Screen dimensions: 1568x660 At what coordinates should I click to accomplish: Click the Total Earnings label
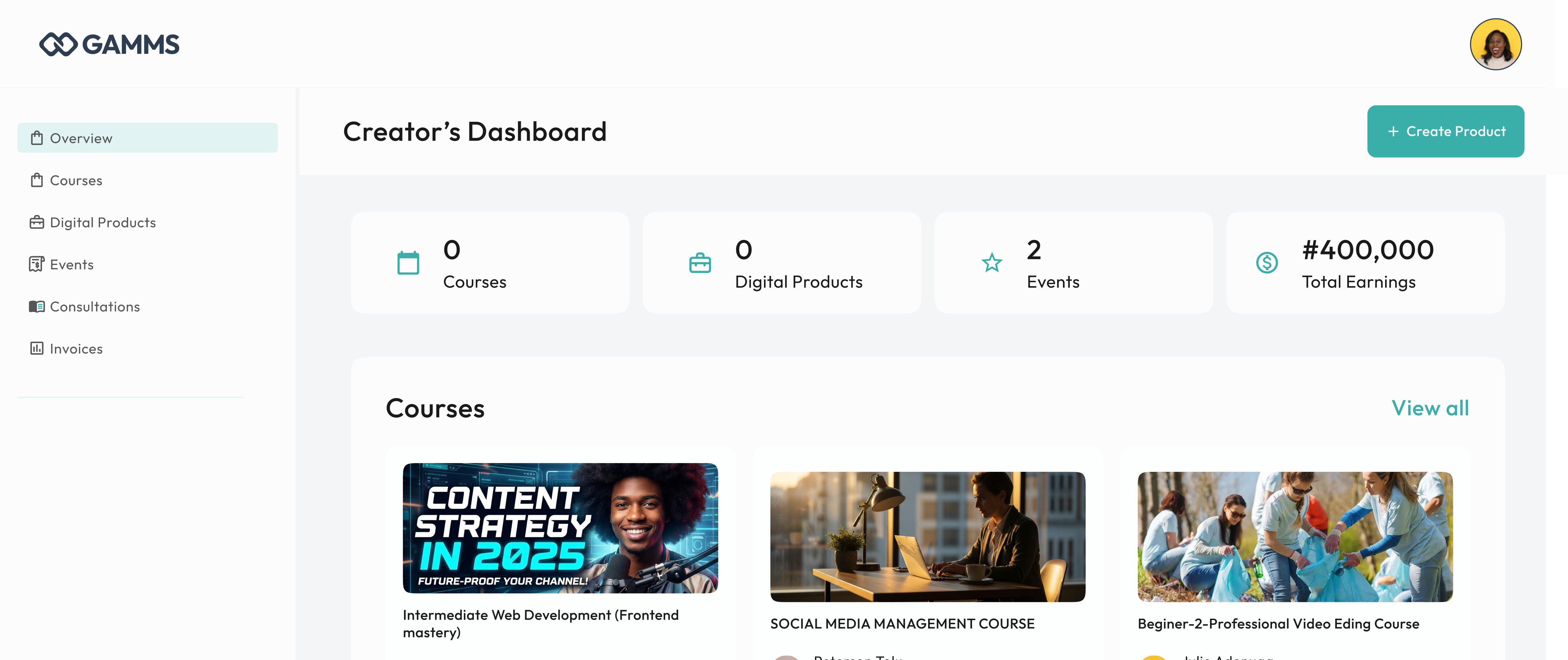1359,282
